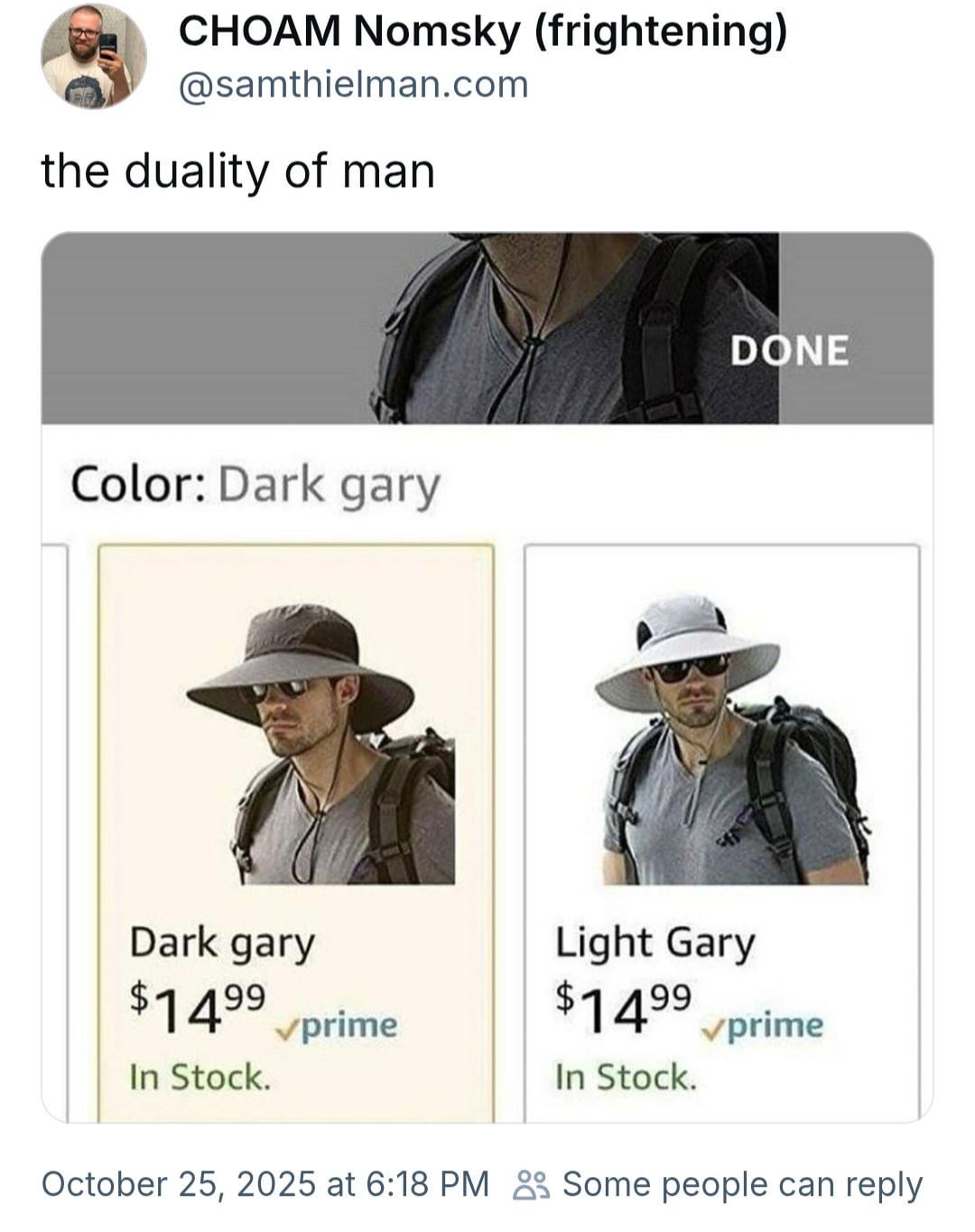Screen dimensions: 975x1232
Task: Click In Stock text under Dark gary
Action: pyautogui.click(x=200, y=1077)
